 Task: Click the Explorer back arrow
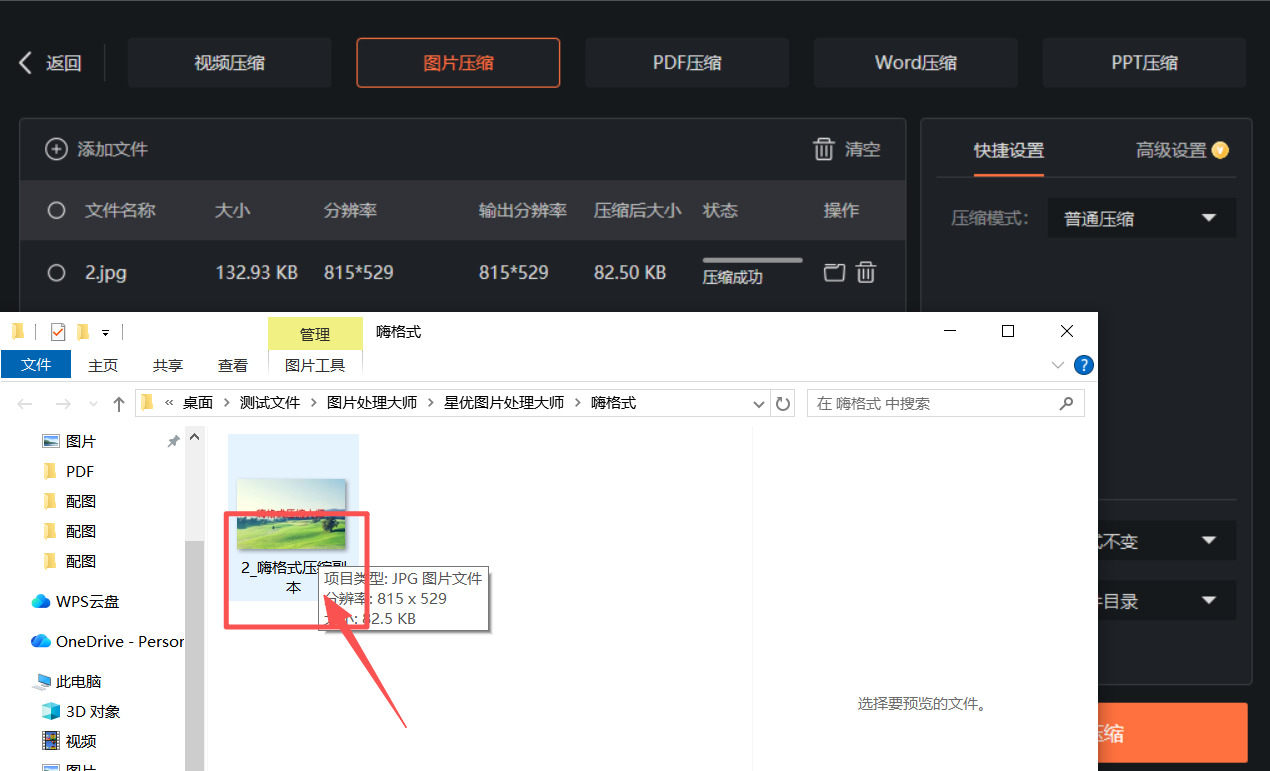pos(26,404)
